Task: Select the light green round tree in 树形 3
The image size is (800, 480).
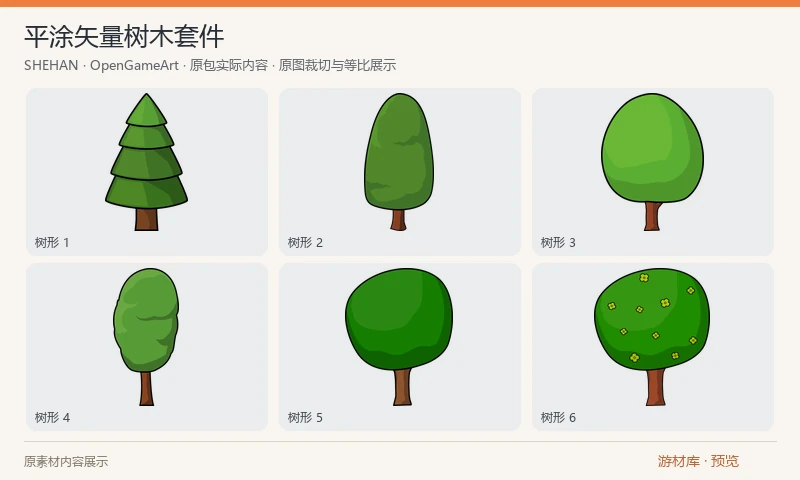Action: [653, 162]
